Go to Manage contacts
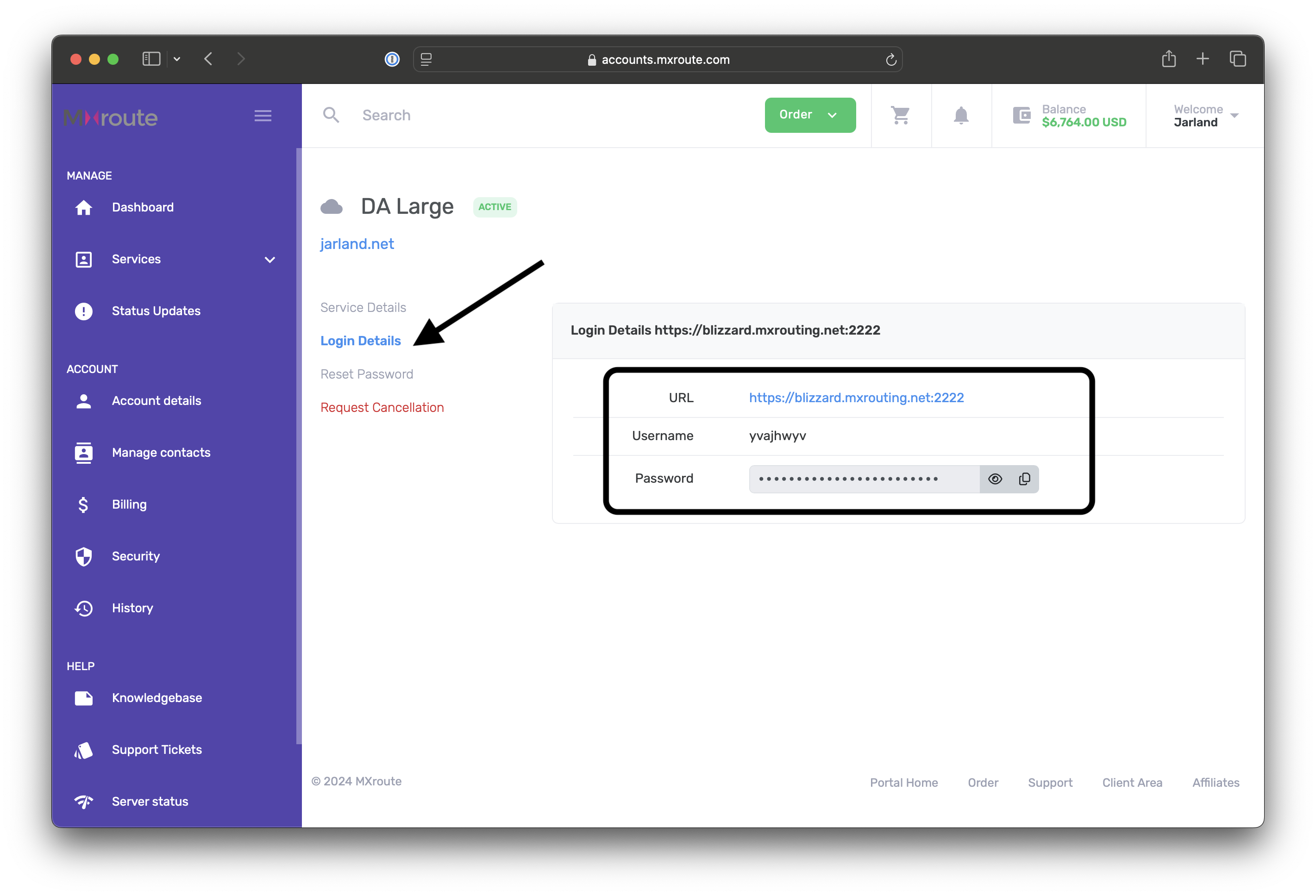This screenshot has height=896, width=1316. 161,452
